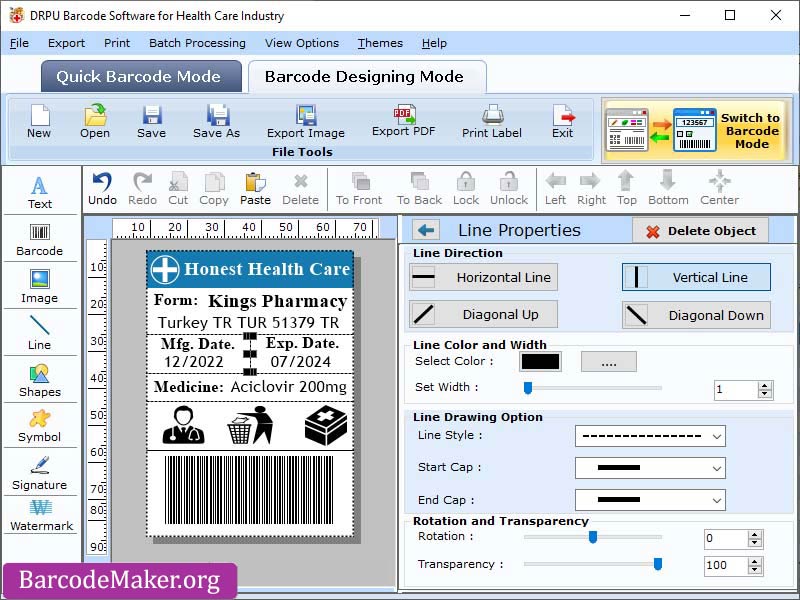The image size is (800, 600).
Task: Select the Barcode tool from the sidebar
Action: click(40, 237)
